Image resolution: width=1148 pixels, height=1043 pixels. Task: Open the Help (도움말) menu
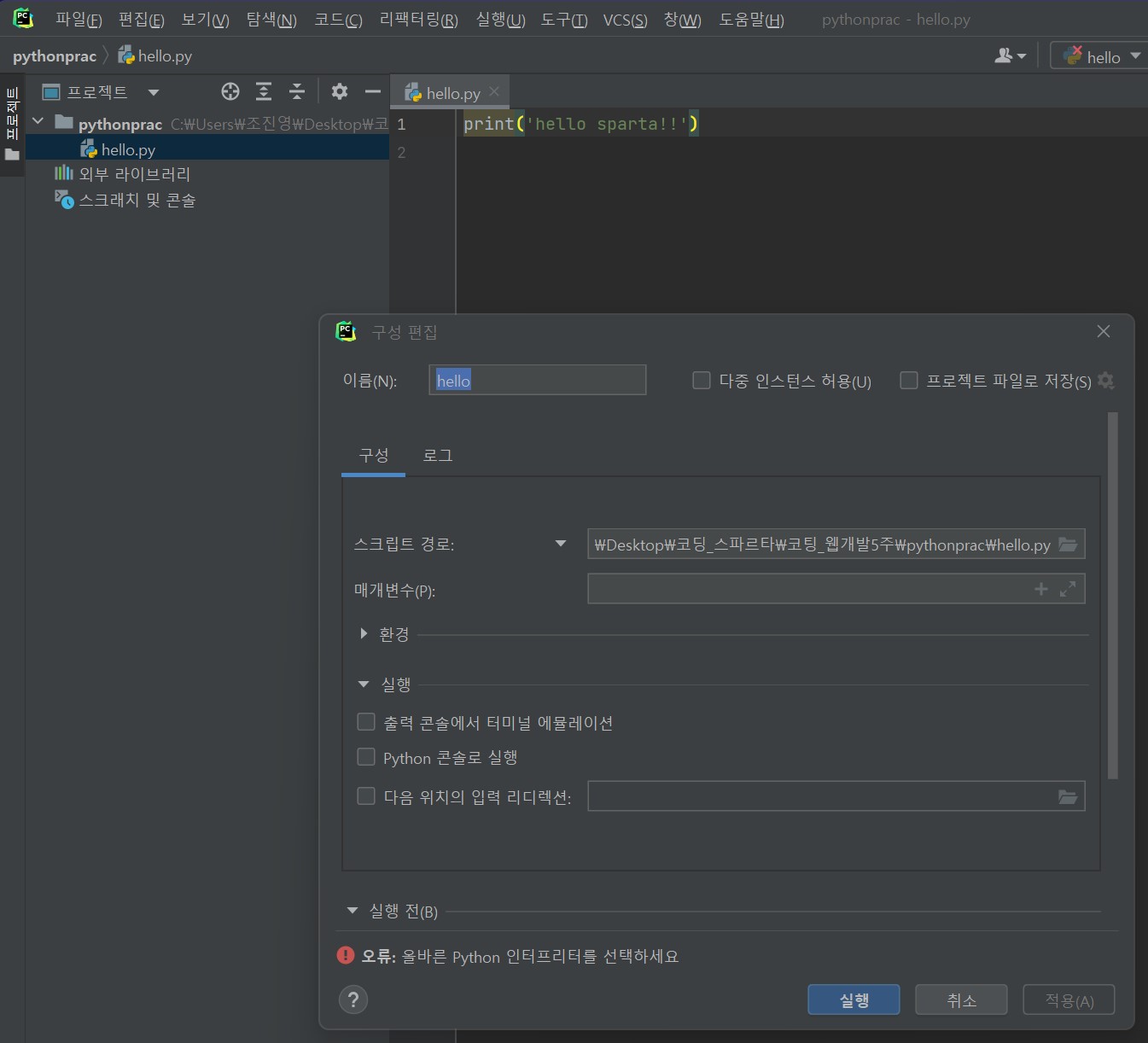click(x=751, y=20)
